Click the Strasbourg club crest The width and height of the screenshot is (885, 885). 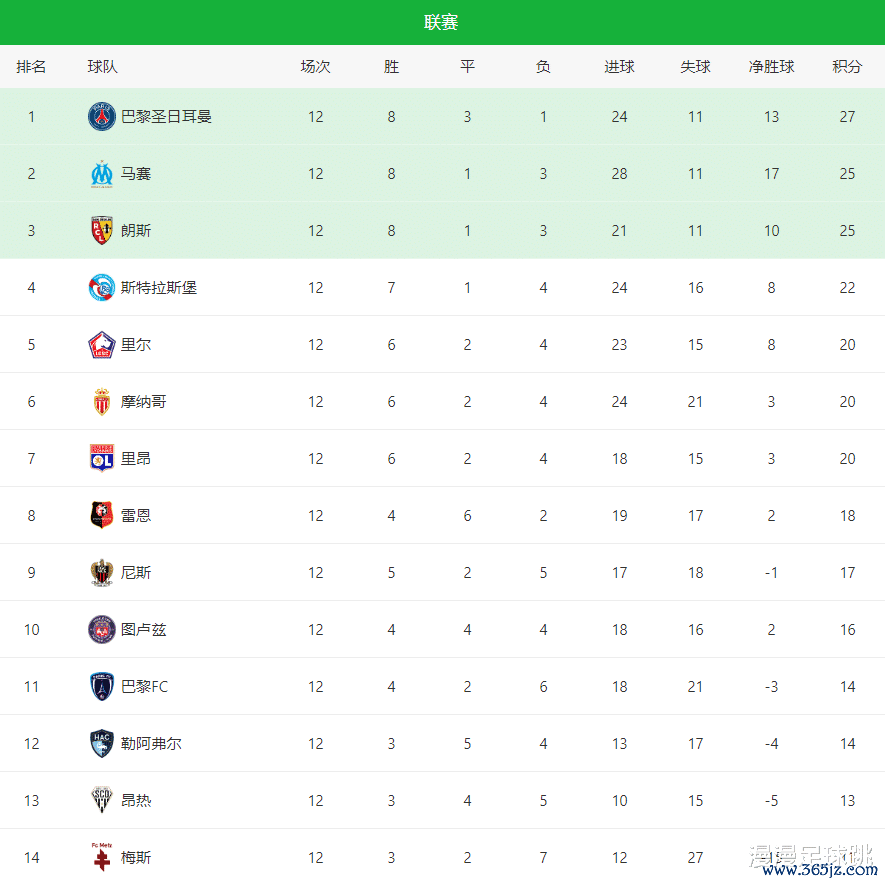[x=102, y=288]
